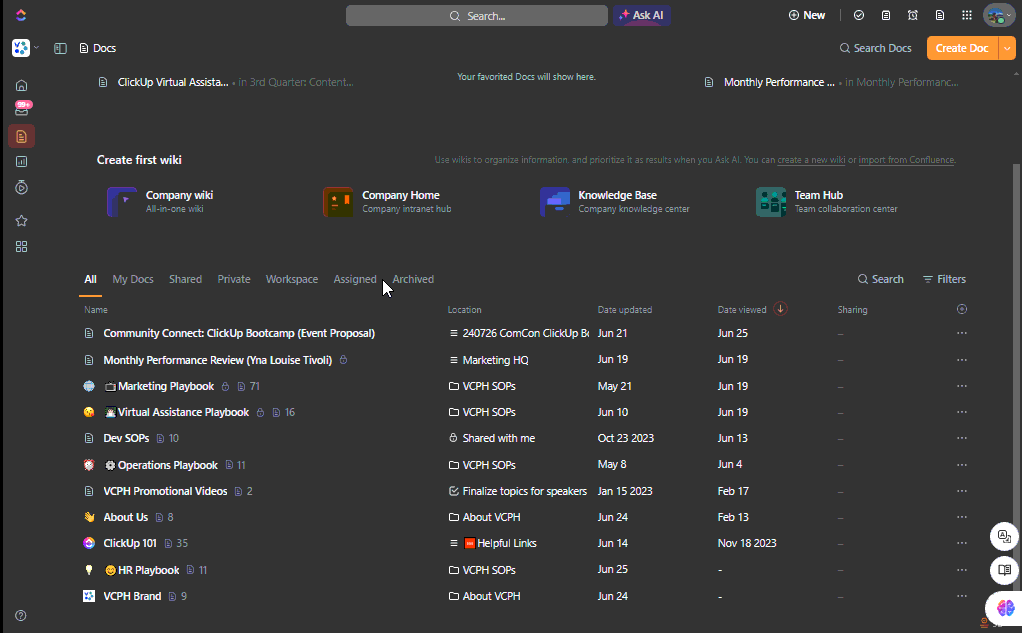Open the Notepad icon in the top bar
This screenshot has height=633, width=1022.
point(886,15)
